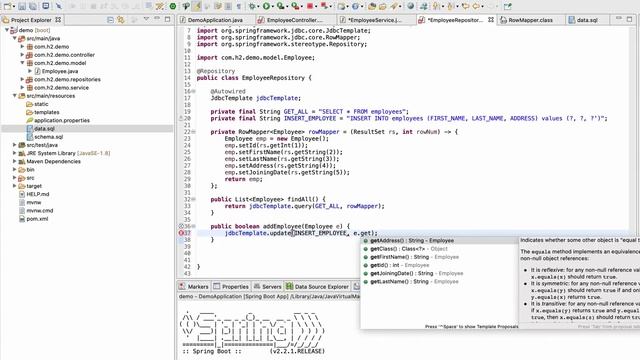
Task: Toggle code folding at line 32
Action: click(193, 199)
